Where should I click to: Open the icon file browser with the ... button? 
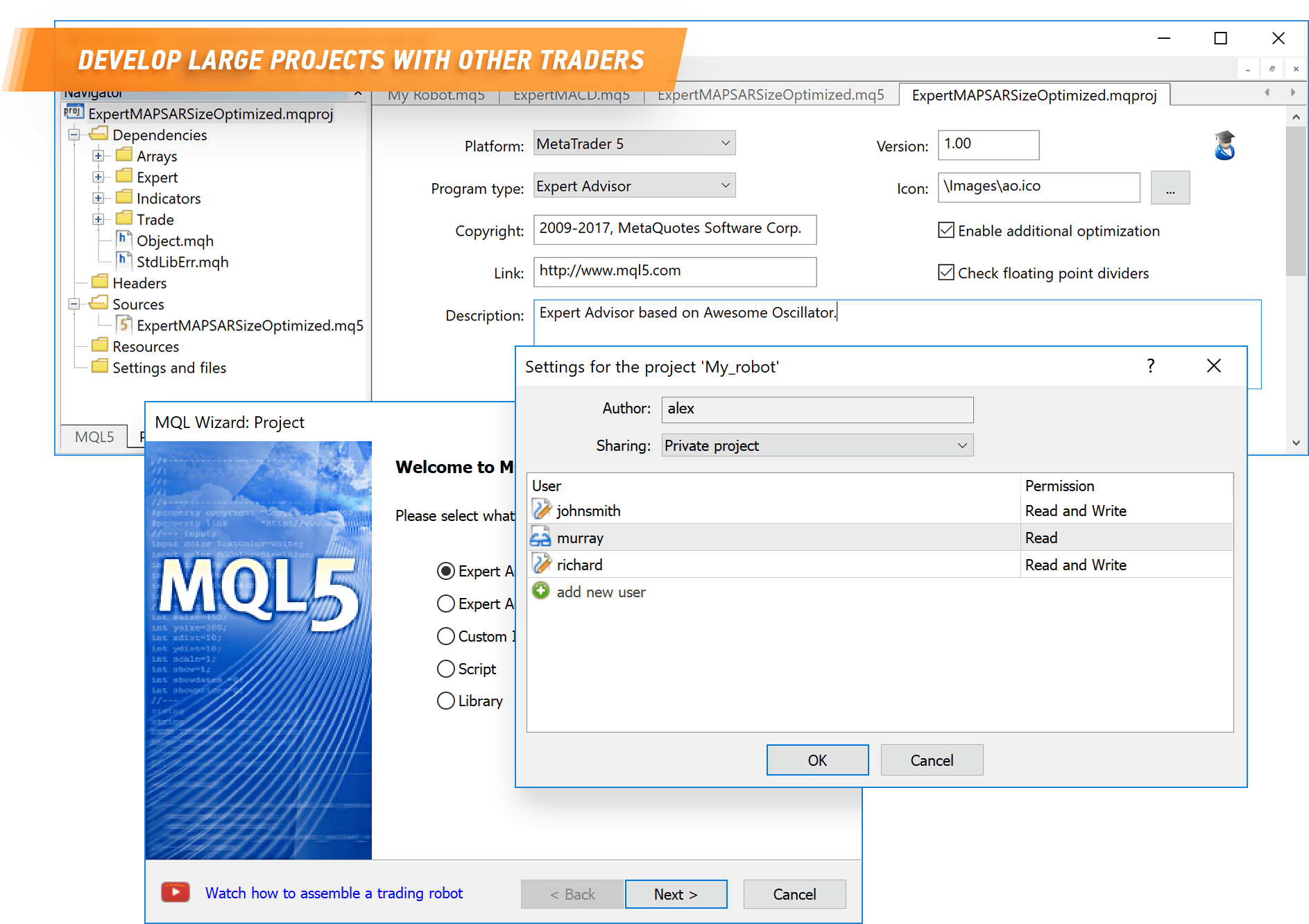(1170, 187)
